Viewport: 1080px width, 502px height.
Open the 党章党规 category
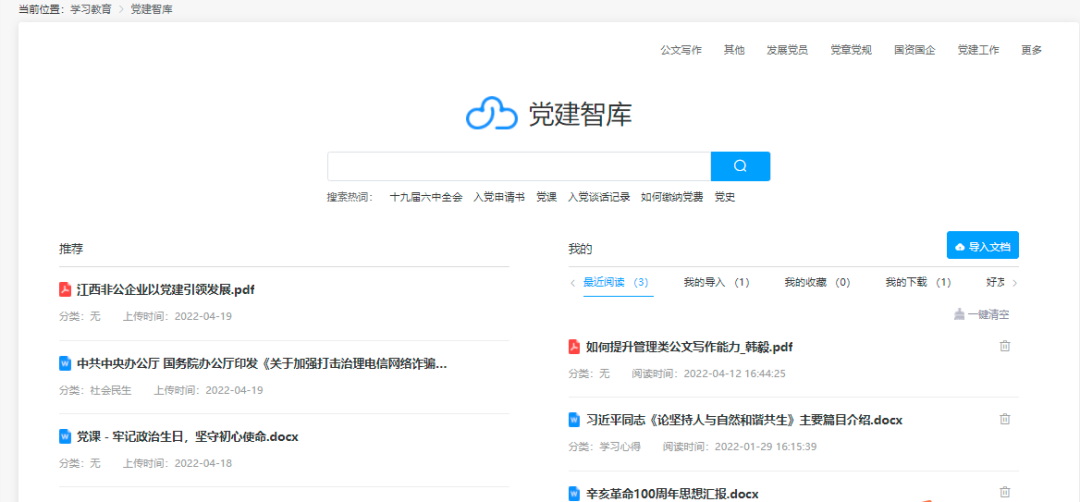(x=851, y=50)
